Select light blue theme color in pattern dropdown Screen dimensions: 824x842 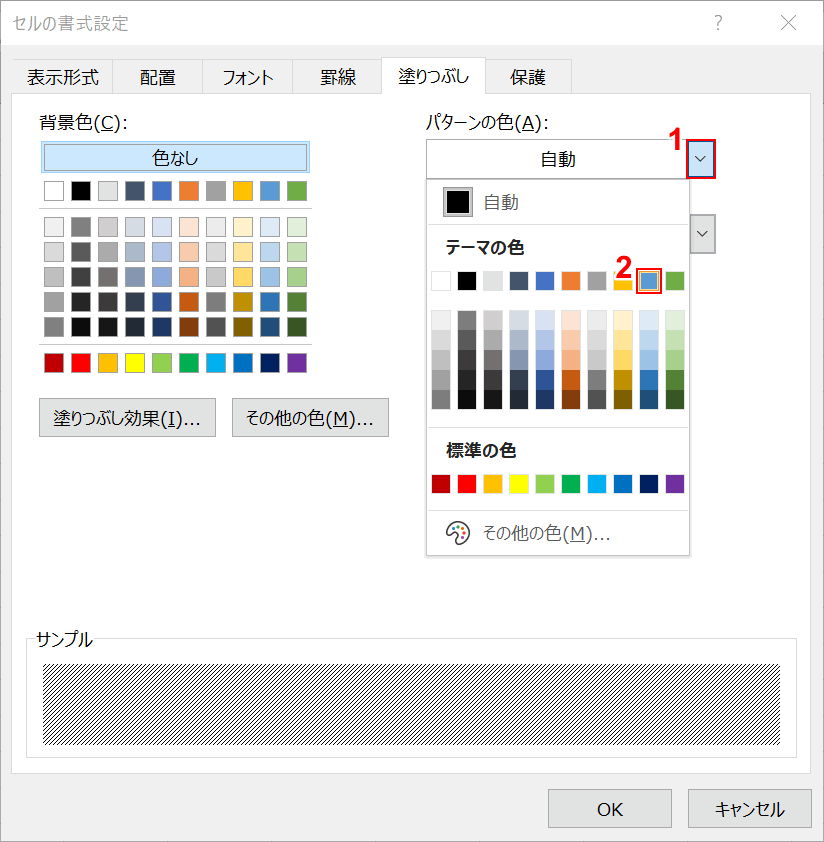coord(649,281)
